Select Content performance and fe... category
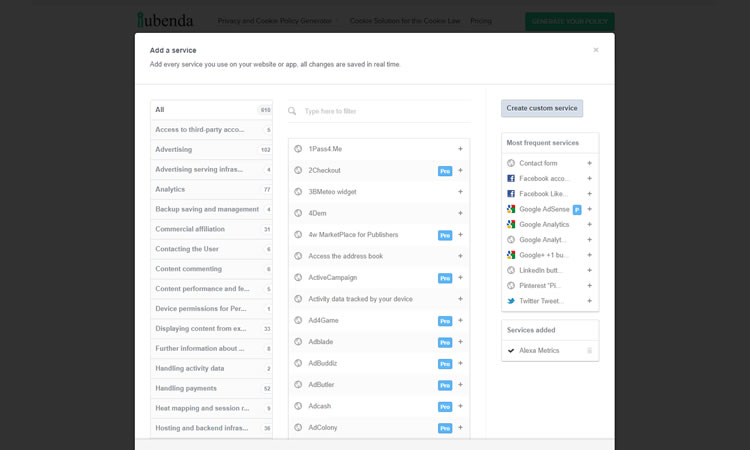 pyautogui.click(x=211, y=289)
